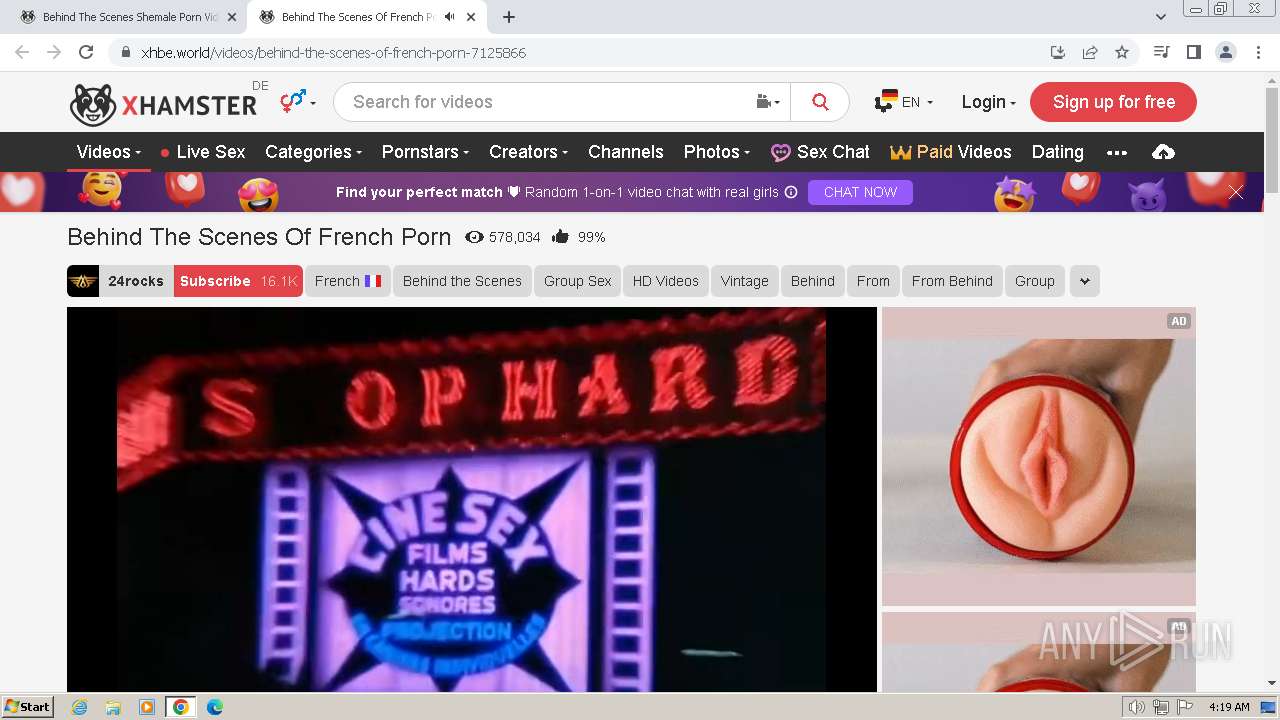
Task: Click the browser forward button
Action: [54, 52]
